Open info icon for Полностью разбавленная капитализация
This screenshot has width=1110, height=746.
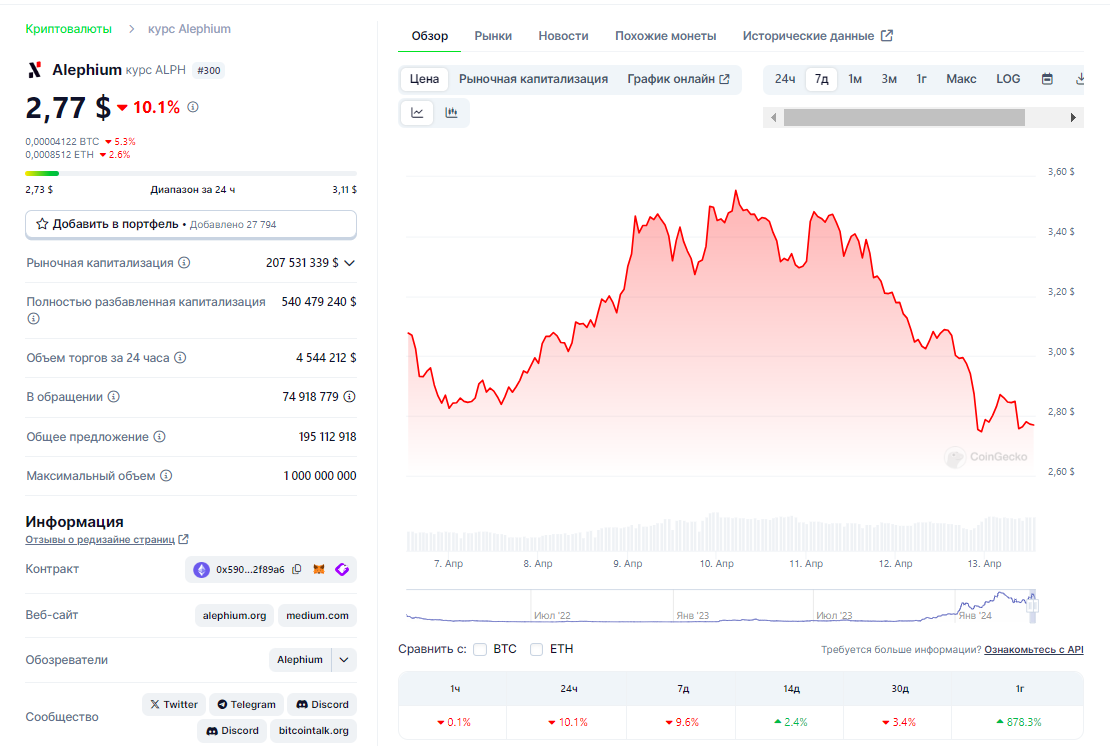pyautogui.click(x=33, y=319)
